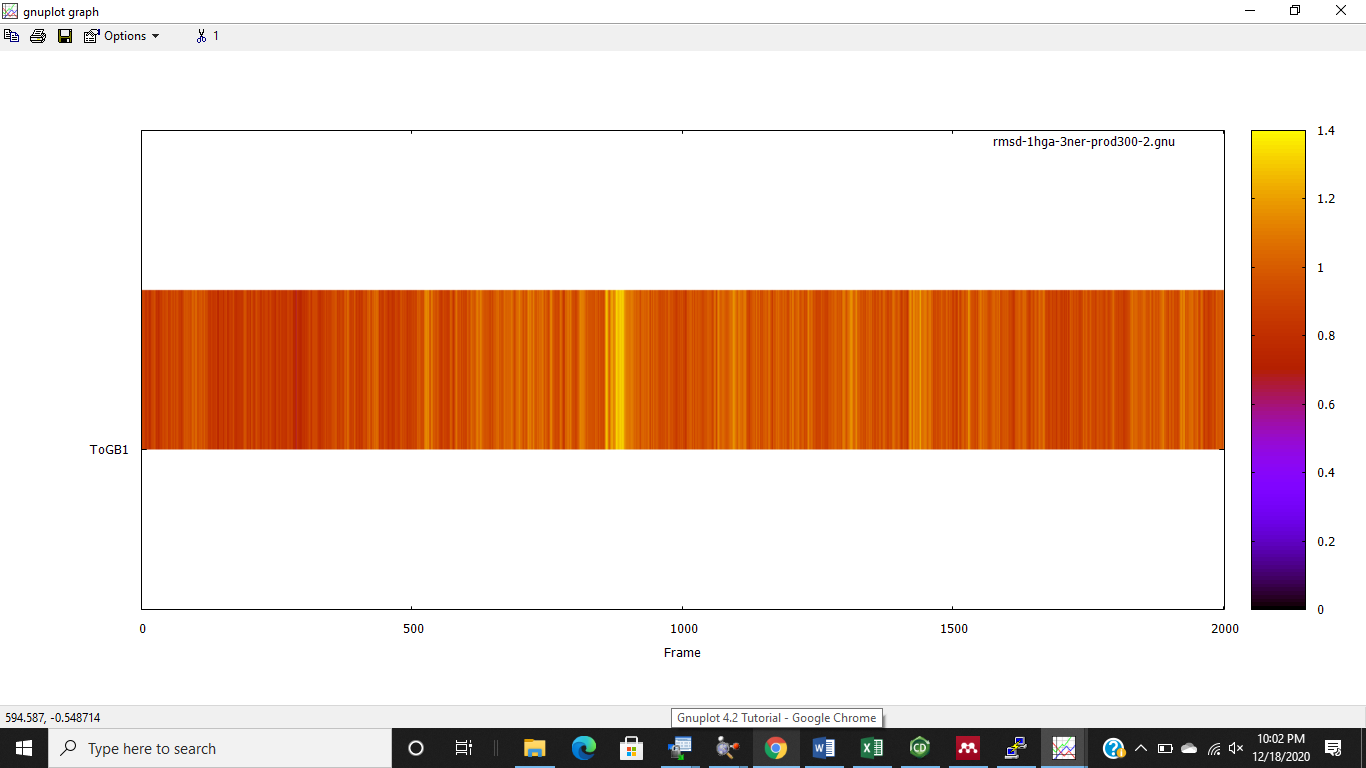This screenshot has width=1366, height=768.
Task: Click the scissors plot toggle labeled 1
Action: [x=207, y=36]
